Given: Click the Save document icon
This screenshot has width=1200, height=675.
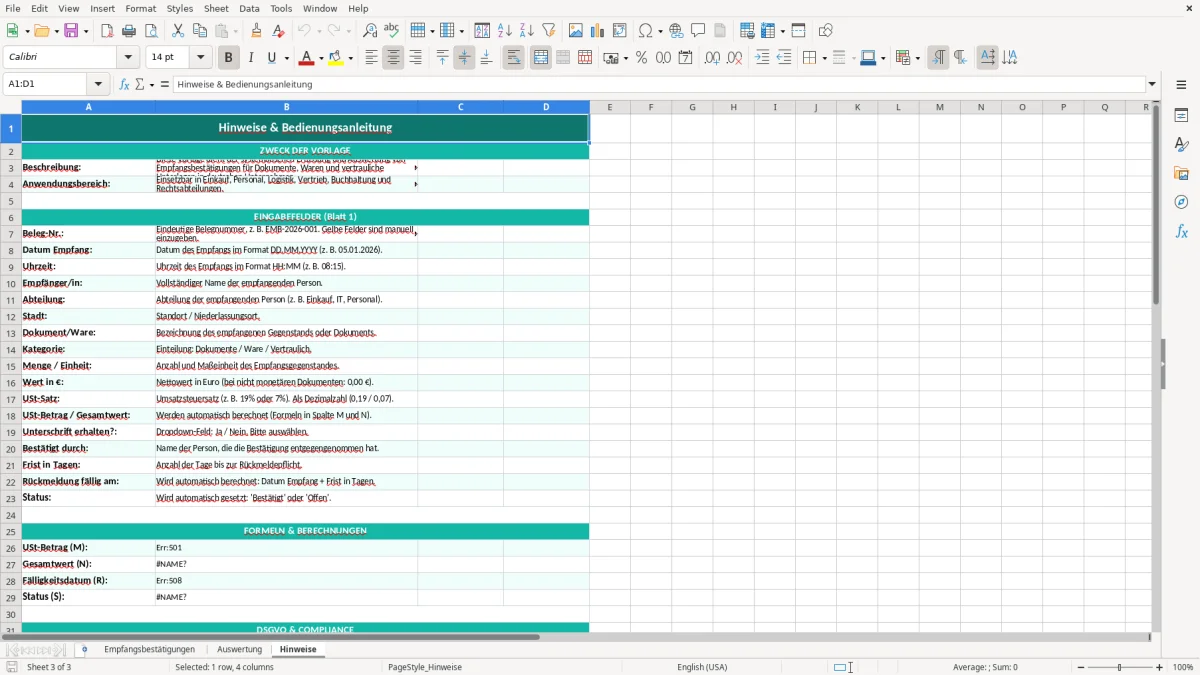Looking at the screenshot, I should point(70,31).
